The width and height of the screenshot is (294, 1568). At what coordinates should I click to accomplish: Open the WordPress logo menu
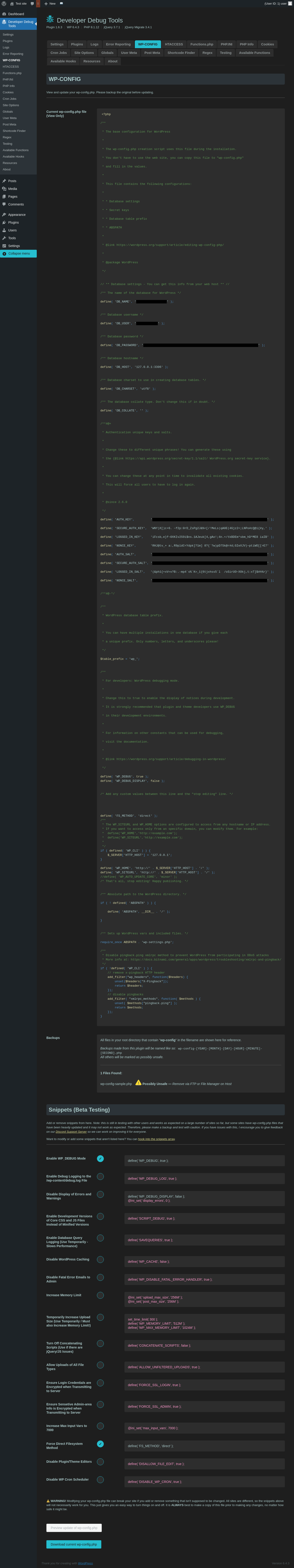click(x=4, y=4)
